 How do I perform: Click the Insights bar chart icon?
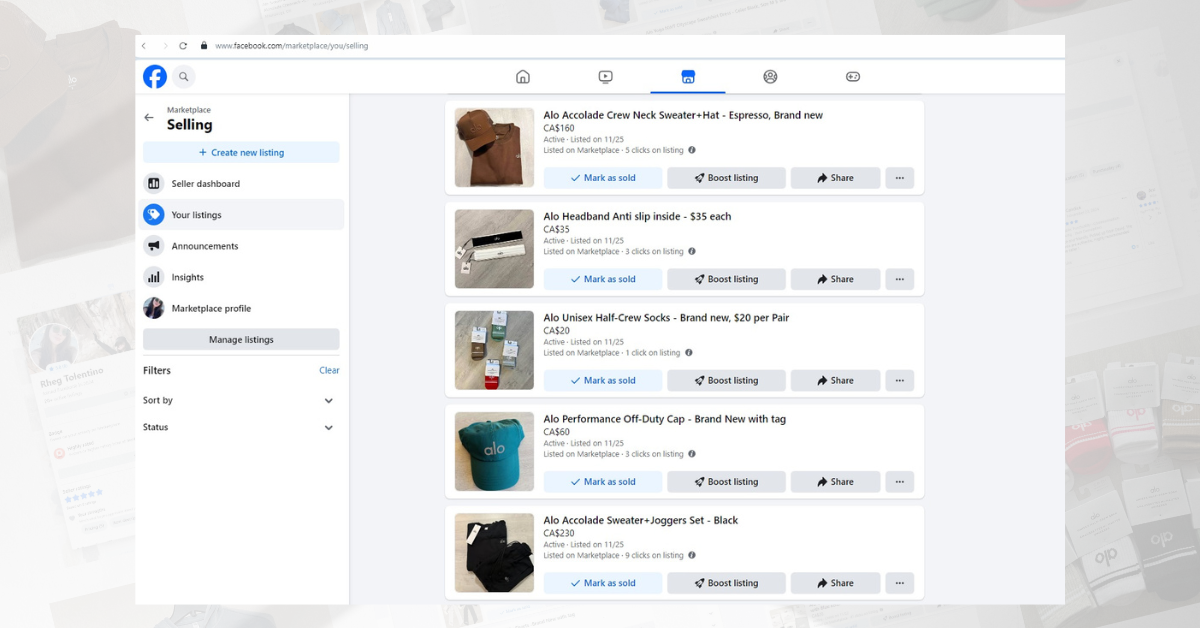(154, 277)
